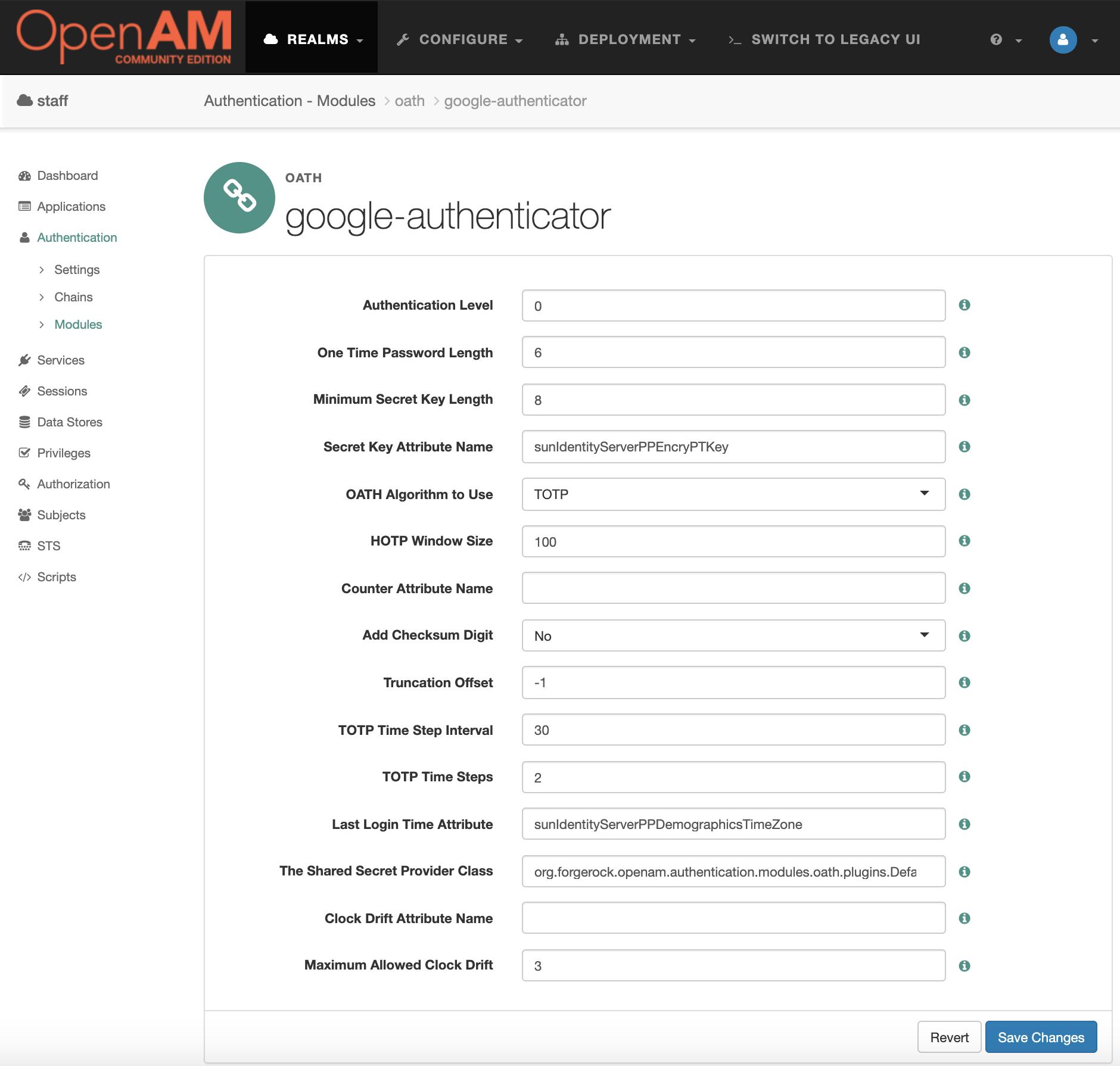Image resolution: width=1120 pixels, height=1066 pixels.
Task: Go to Applications in the sidebar
Action: click(62, 207)
